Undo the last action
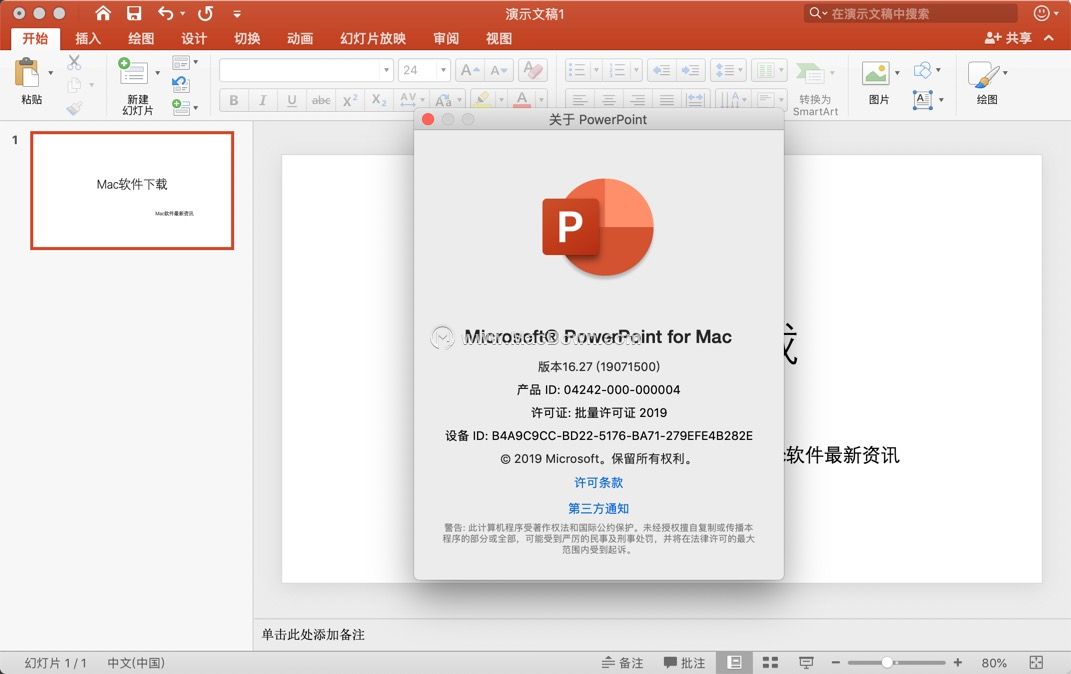The height and width of the screenshot is (674, 1071). tap(166, 13)
